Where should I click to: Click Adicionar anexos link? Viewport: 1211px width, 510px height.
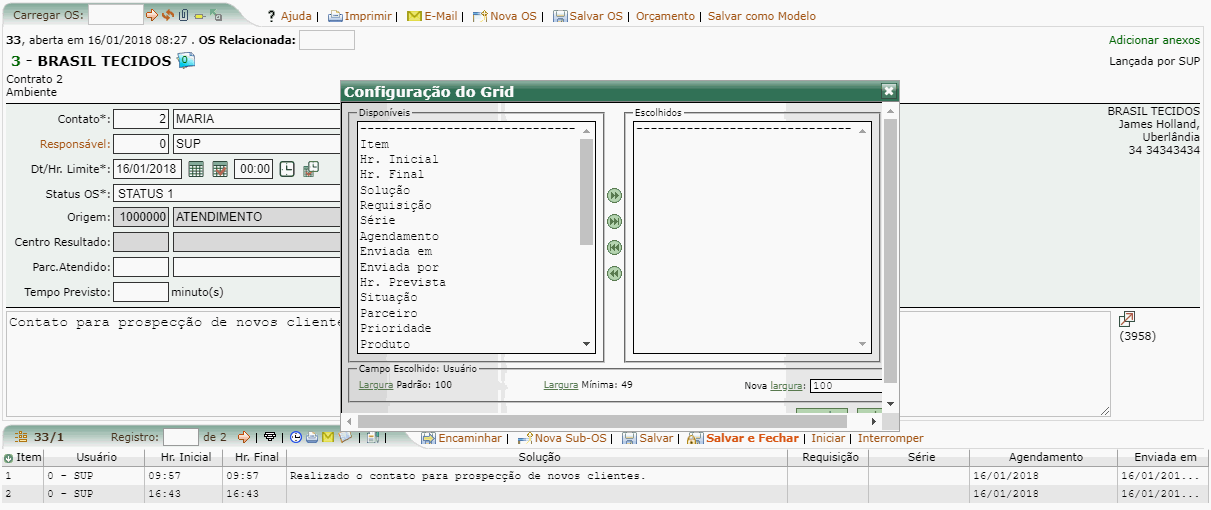(1154, 40)
